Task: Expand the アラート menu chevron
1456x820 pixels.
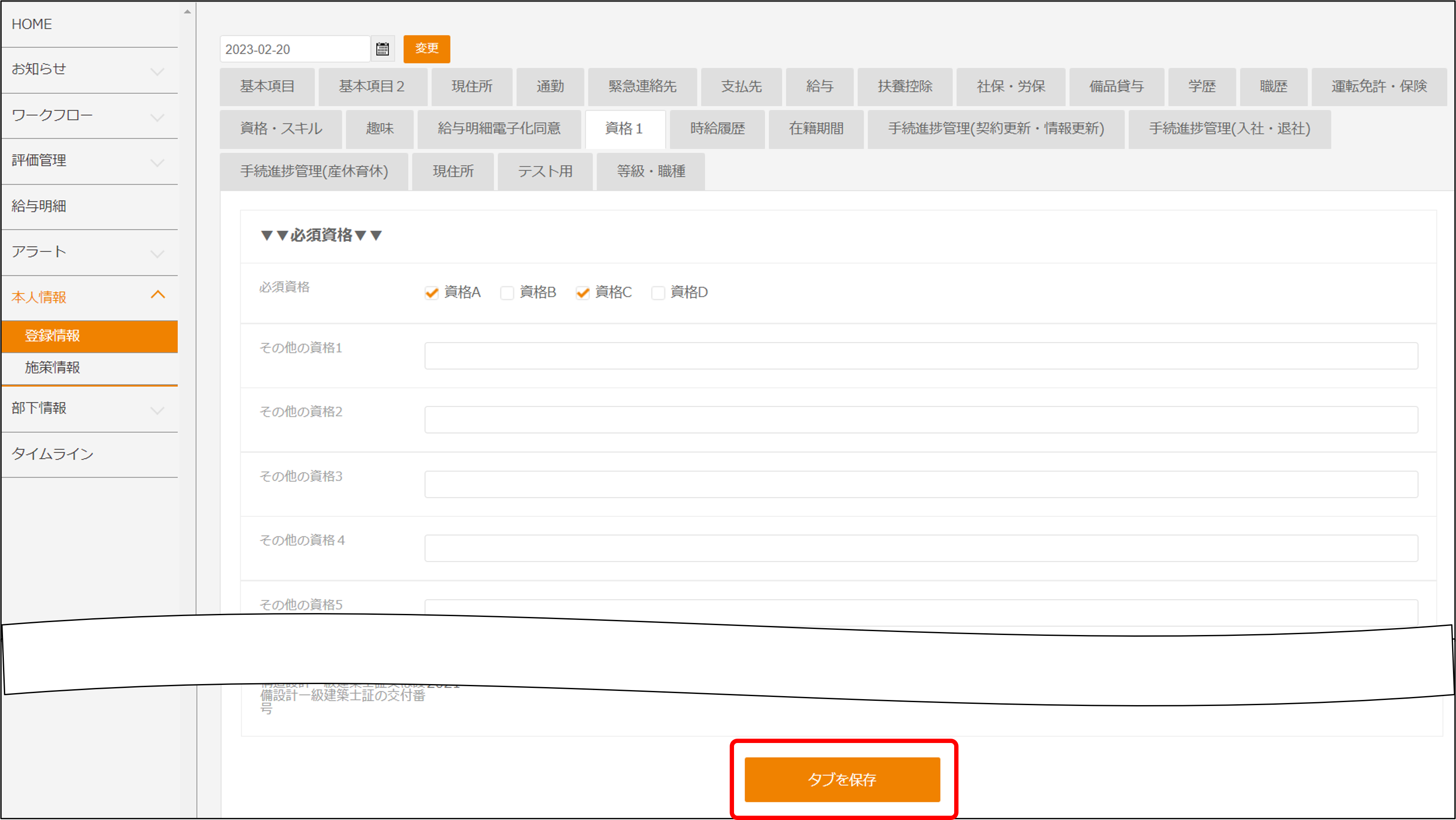Action: [x=157, y=254]
